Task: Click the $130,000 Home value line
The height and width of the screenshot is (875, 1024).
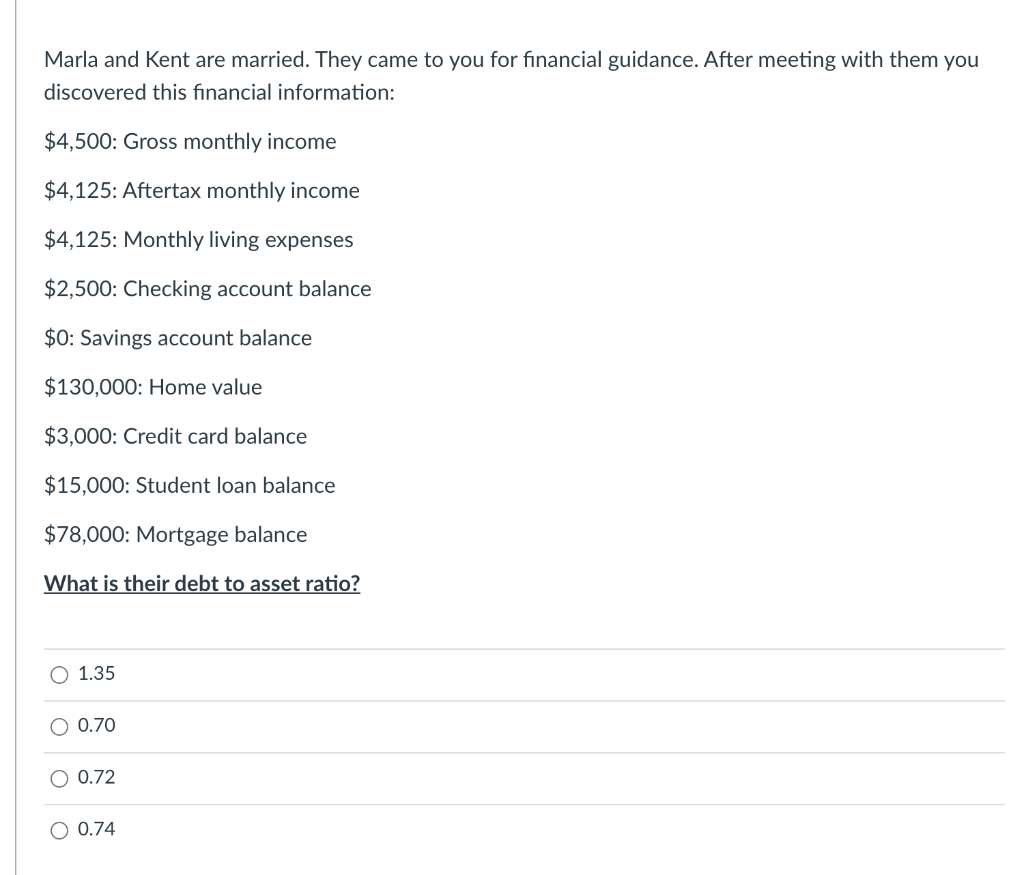Action: 153,387
